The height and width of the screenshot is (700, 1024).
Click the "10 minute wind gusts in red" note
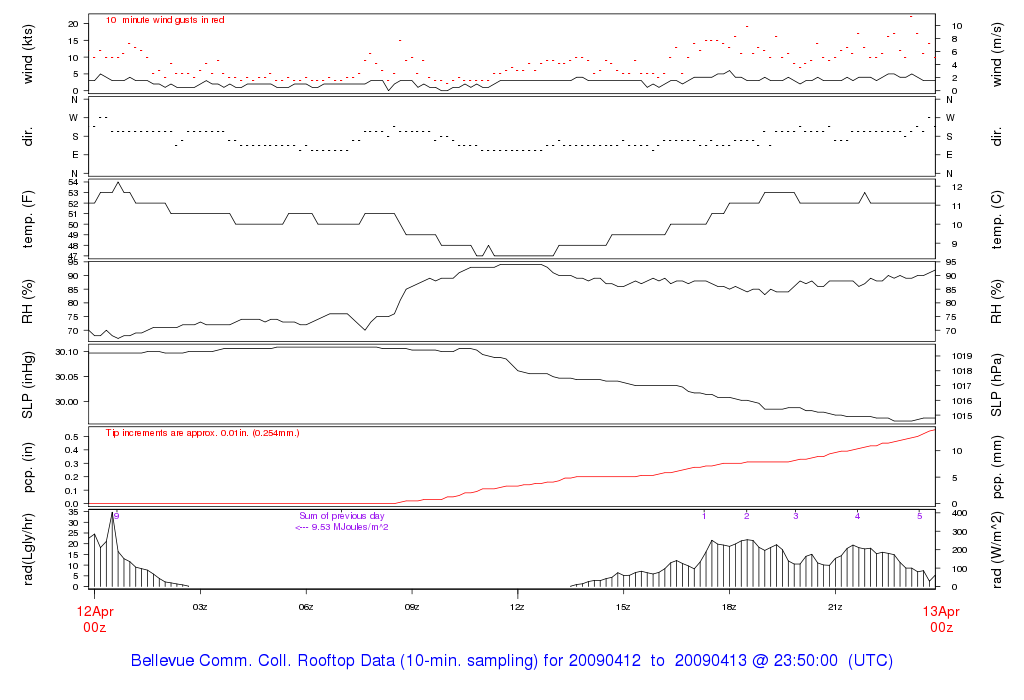pos(165,20)
